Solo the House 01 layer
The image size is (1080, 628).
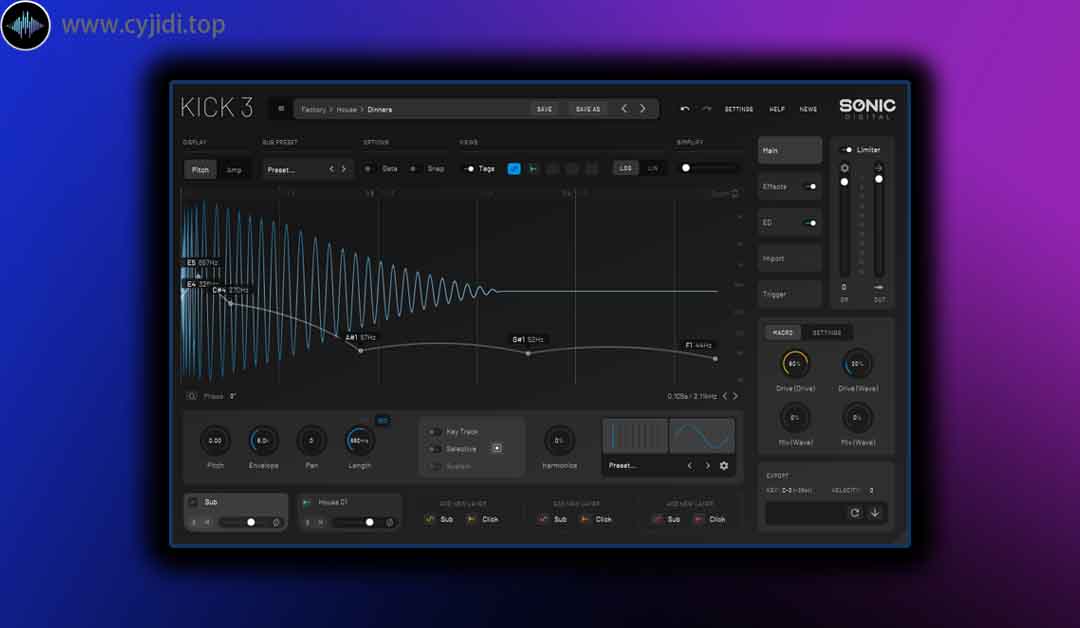point(308,523)
